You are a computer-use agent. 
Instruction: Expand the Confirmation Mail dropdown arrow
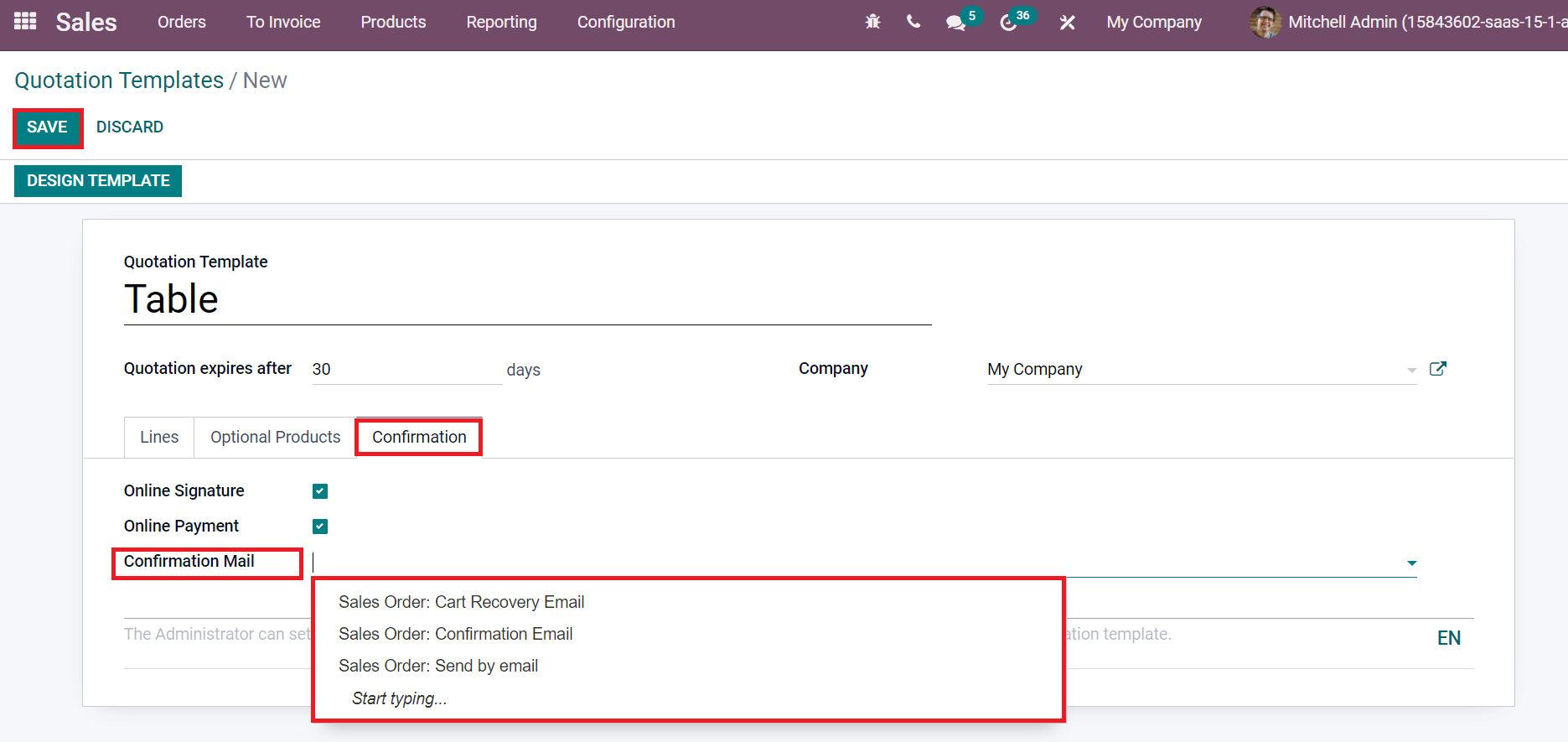click(1412, 563)
